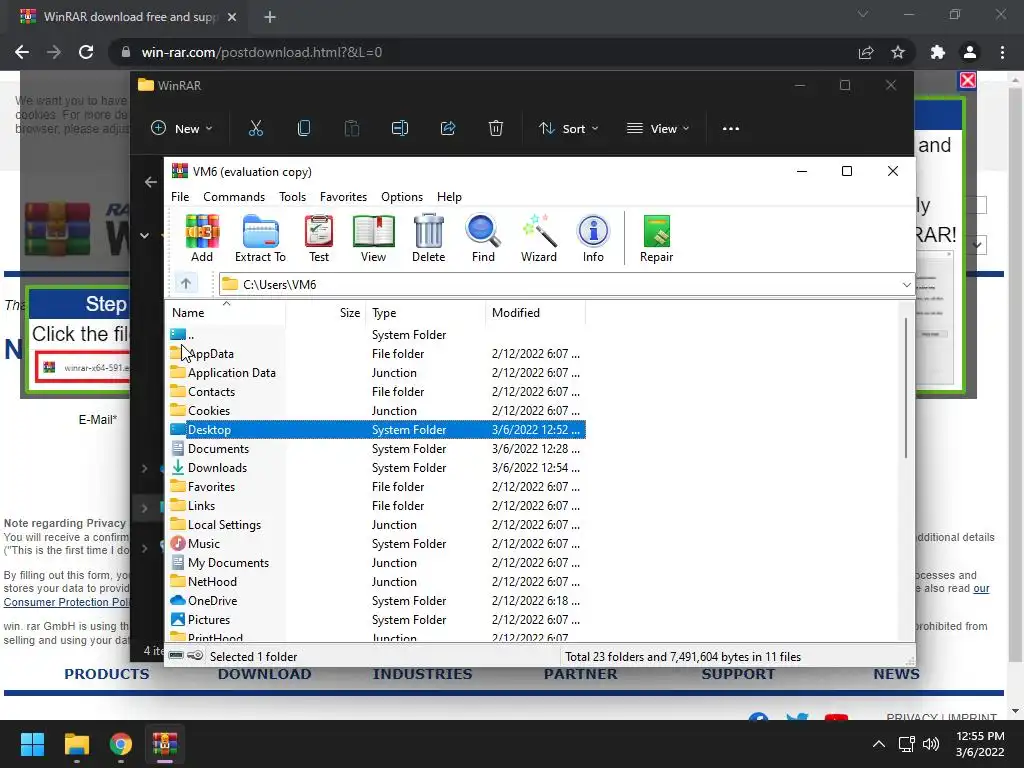Reload the Chrome page
Screen dimensions: 1024x768
click(86, 52)
